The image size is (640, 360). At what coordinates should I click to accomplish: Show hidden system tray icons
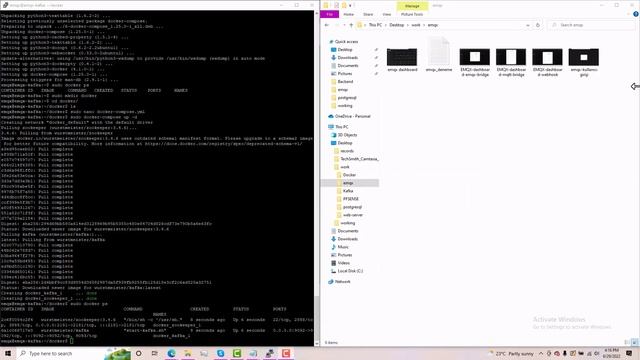[541, 353]
